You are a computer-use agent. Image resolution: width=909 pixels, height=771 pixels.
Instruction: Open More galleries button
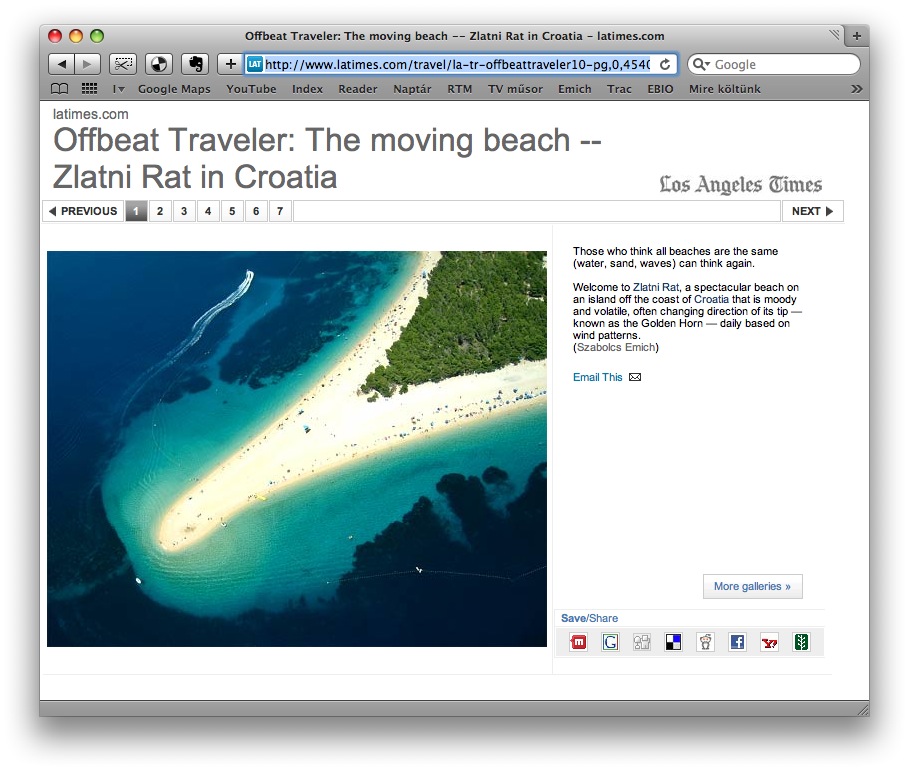coord(752,586)
